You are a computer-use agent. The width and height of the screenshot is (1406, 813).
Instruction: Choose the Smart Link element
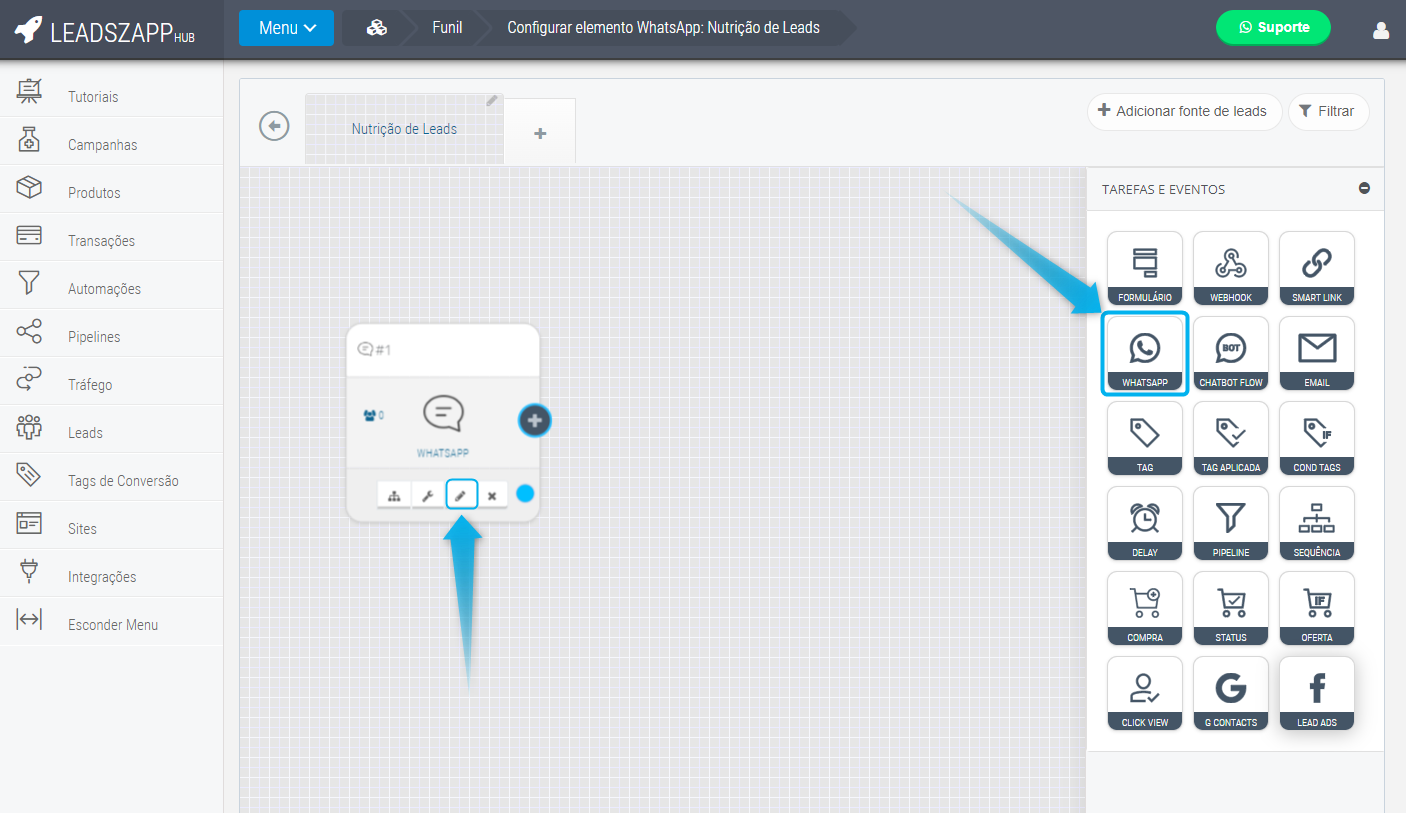[1316, 269]
